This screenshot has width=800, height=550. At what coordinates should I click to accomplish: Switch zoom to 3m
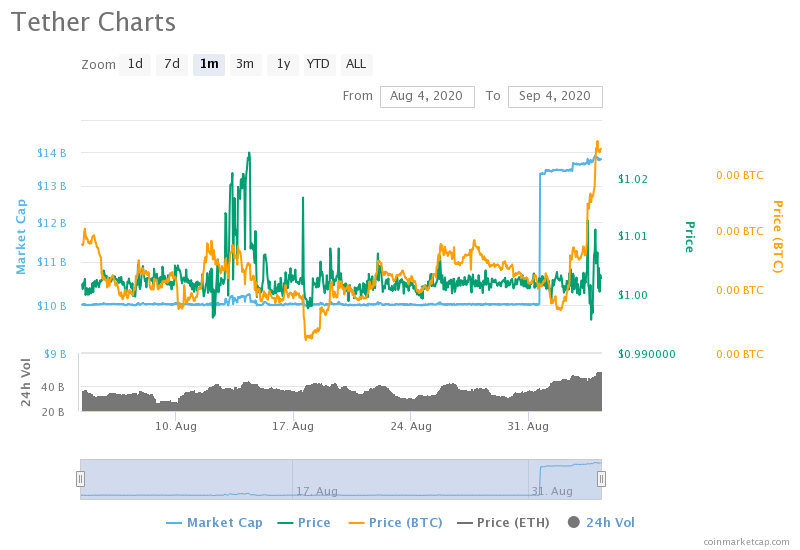[x=245, y=64]
